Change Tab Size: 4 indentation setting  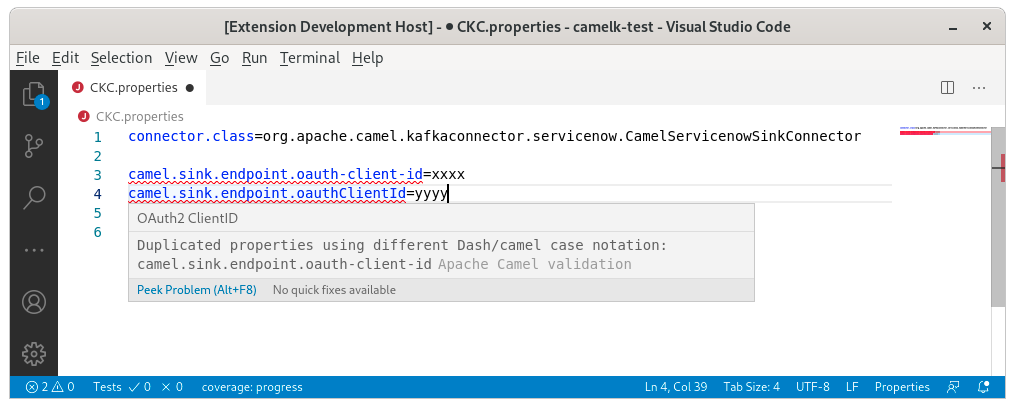pos(750,387)
